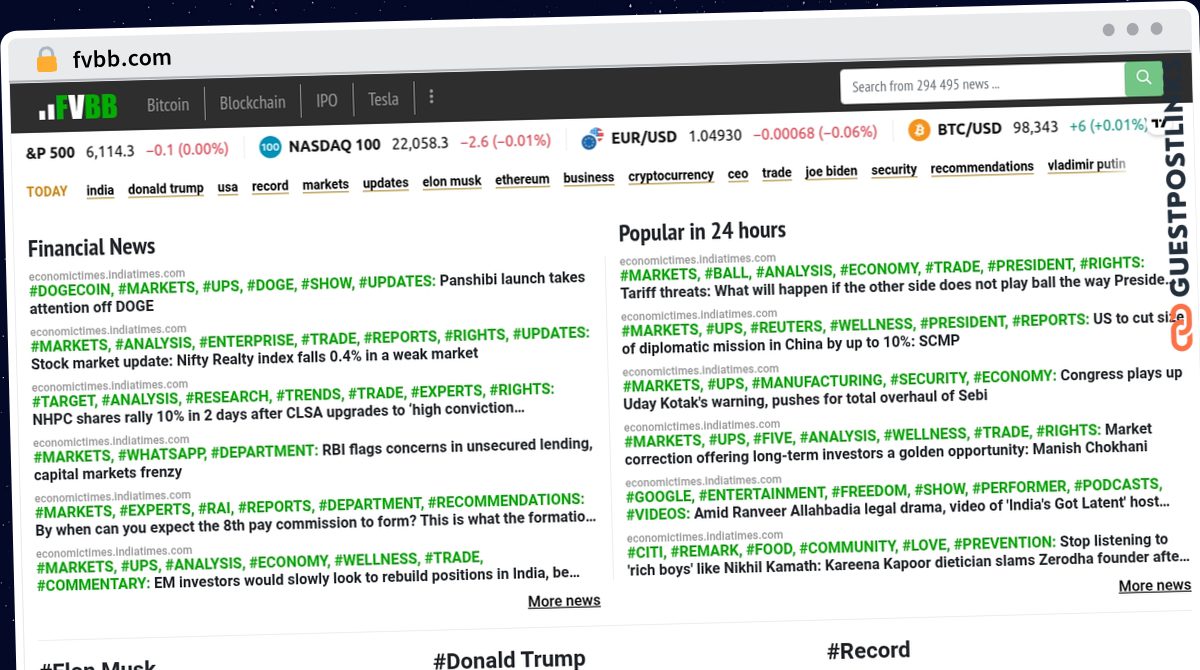The image size is (1200, 670).
Task: Open the Popular in 24 hours heading
Action: [x=702, y=232]
